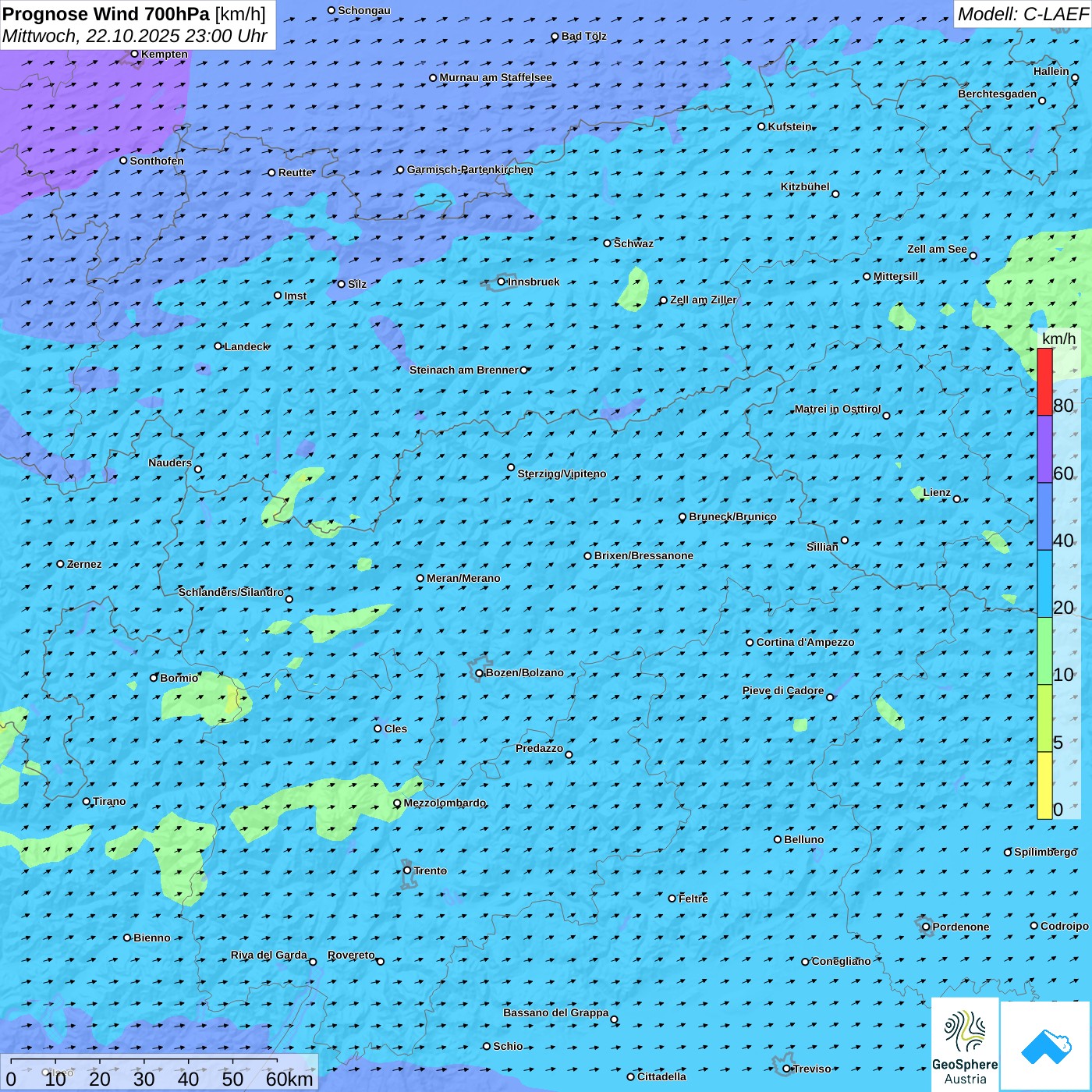Click the 'Modell: C-LAEF' label
This screenshot has height=1092, width=1092.
pos(1023,14)
